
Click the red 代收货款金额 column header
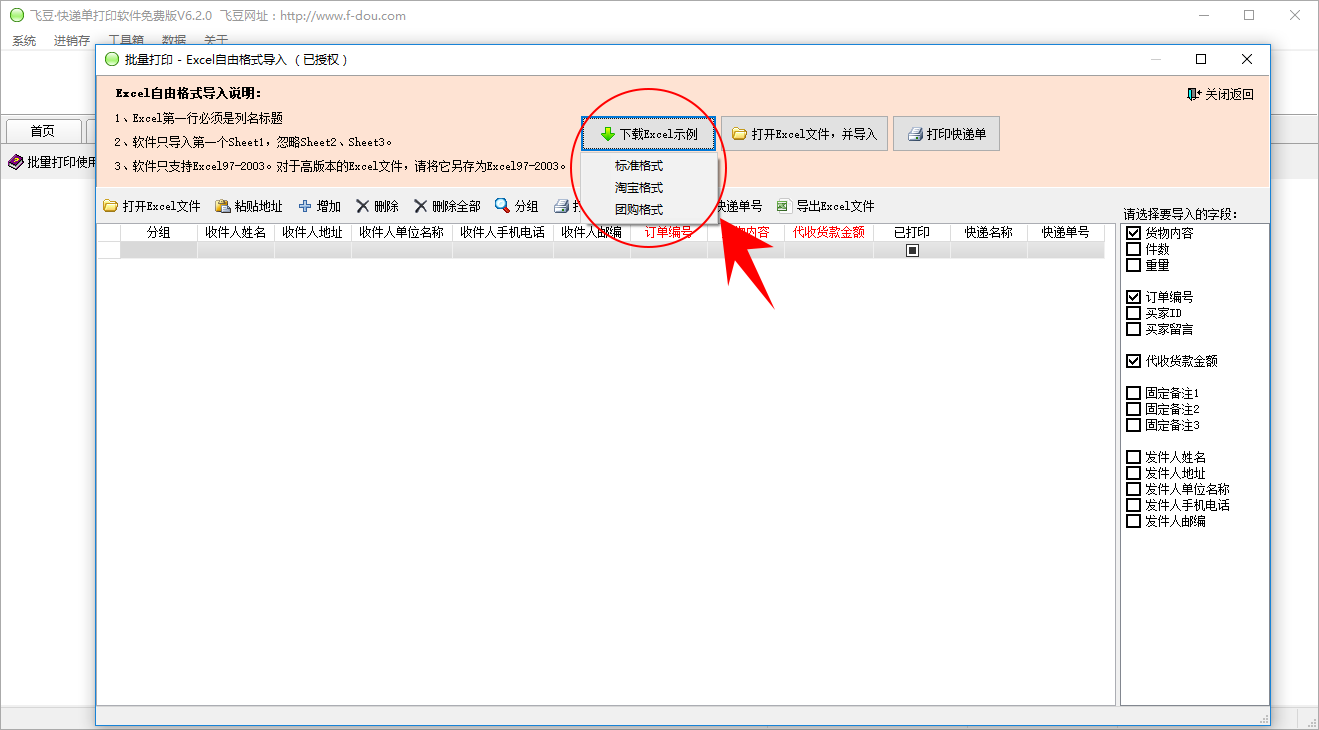click(829, 232)
